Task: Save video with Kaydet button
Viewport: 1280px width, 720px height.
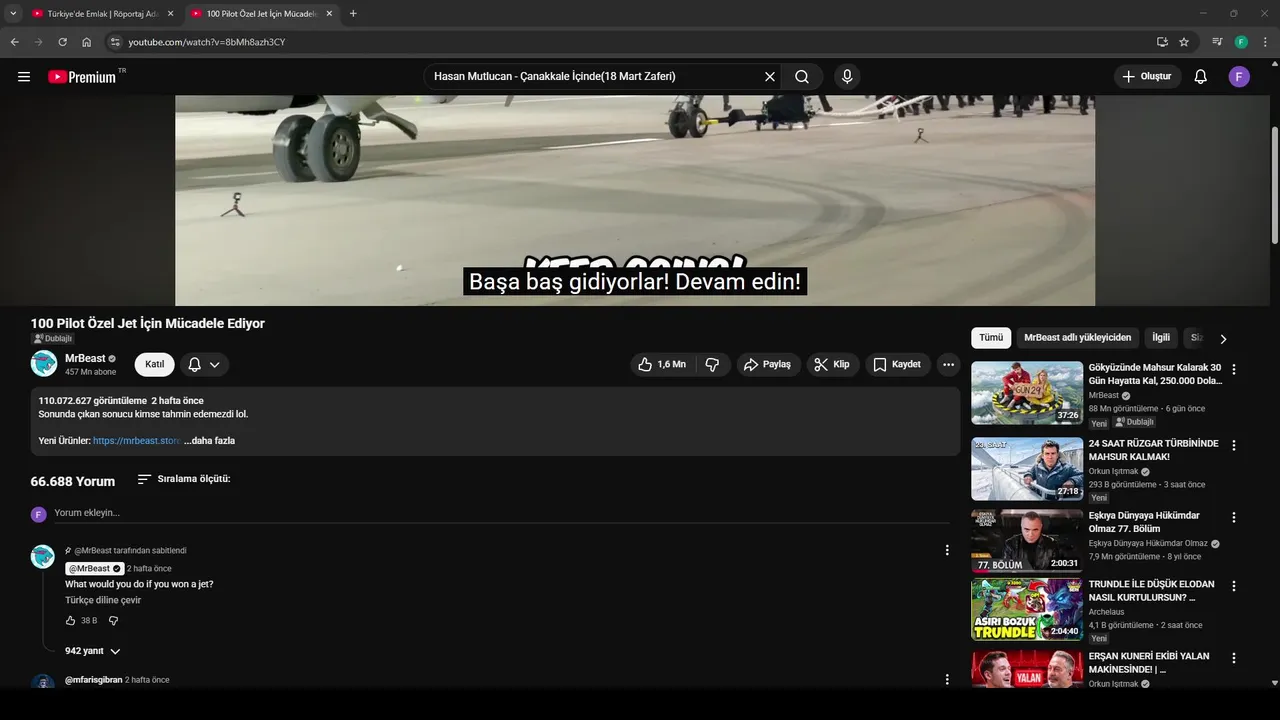Action: click(x=898, y=365)
